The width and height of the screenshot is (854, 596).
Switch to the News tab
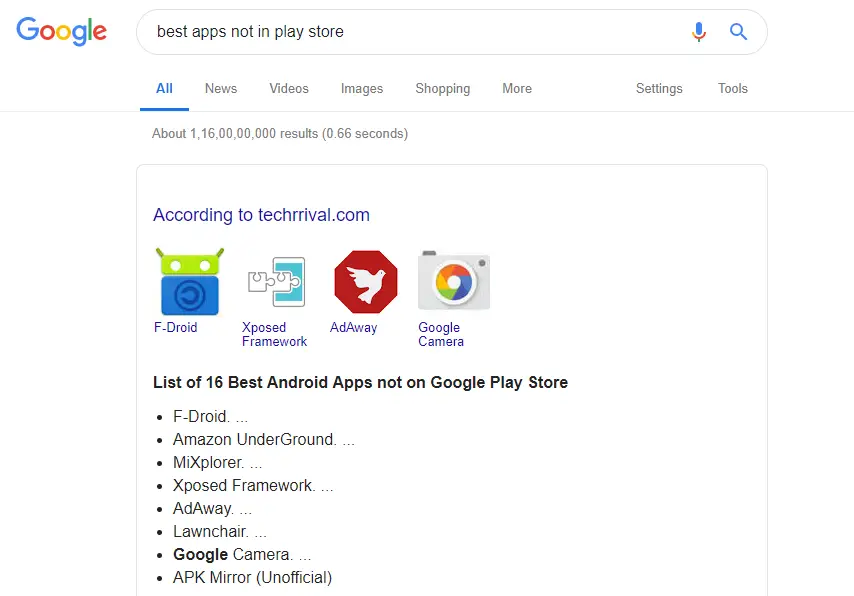tap(221, 88)
